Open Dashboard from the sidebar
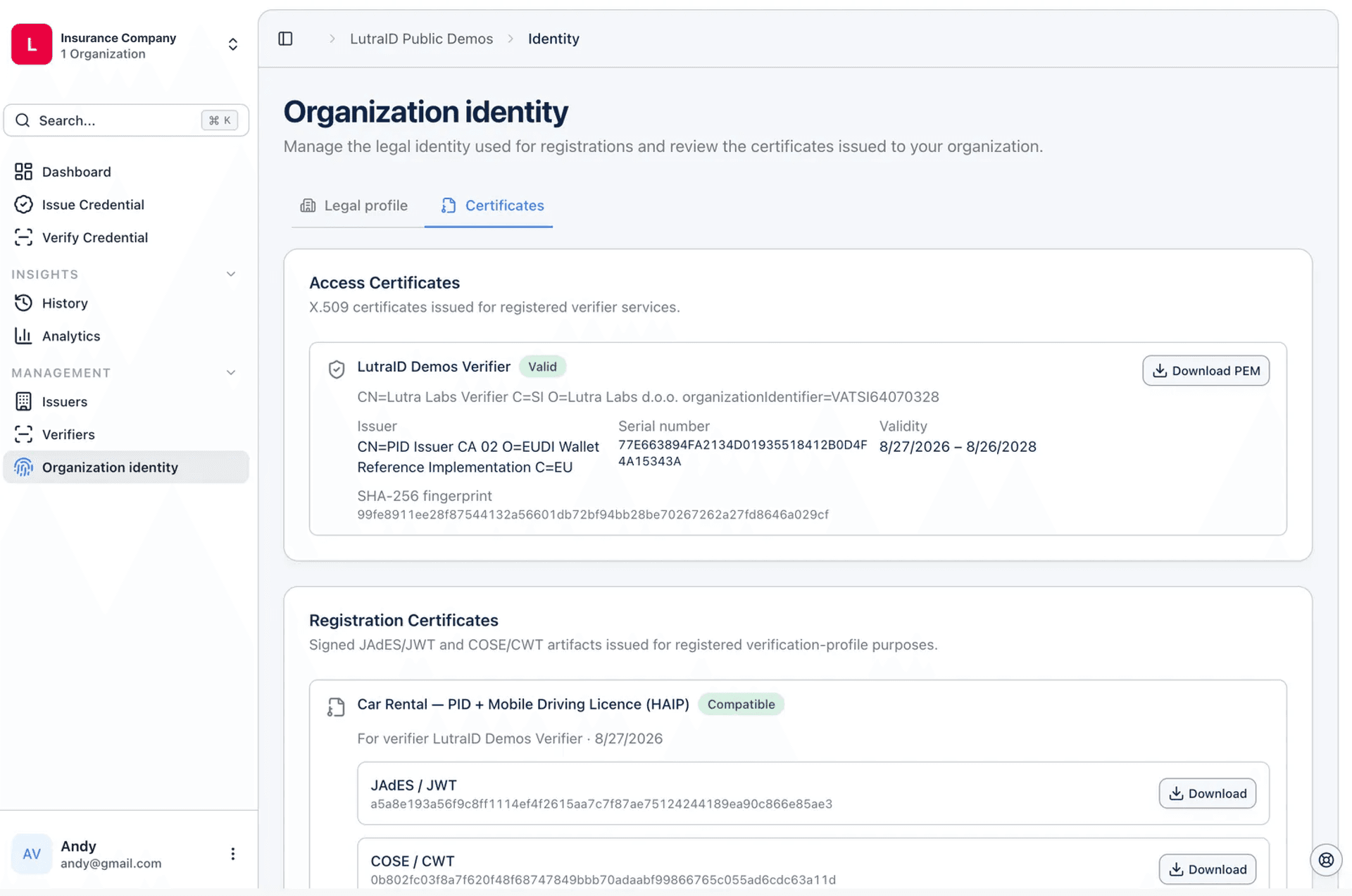 coord(126,172)
